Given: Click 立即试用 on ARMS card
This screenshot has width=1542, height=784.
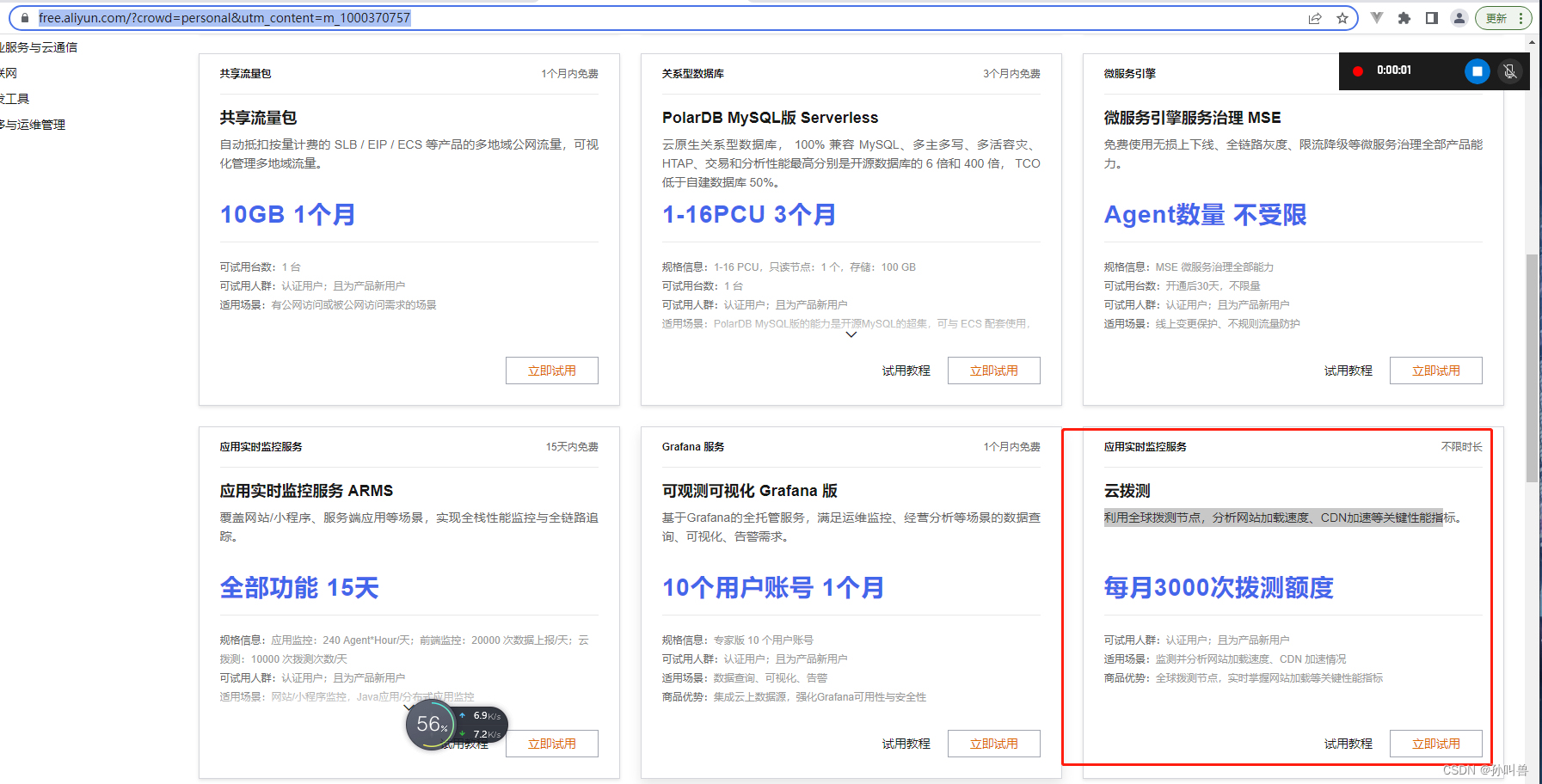Looking at the screenshot, I should pos(552,744).
